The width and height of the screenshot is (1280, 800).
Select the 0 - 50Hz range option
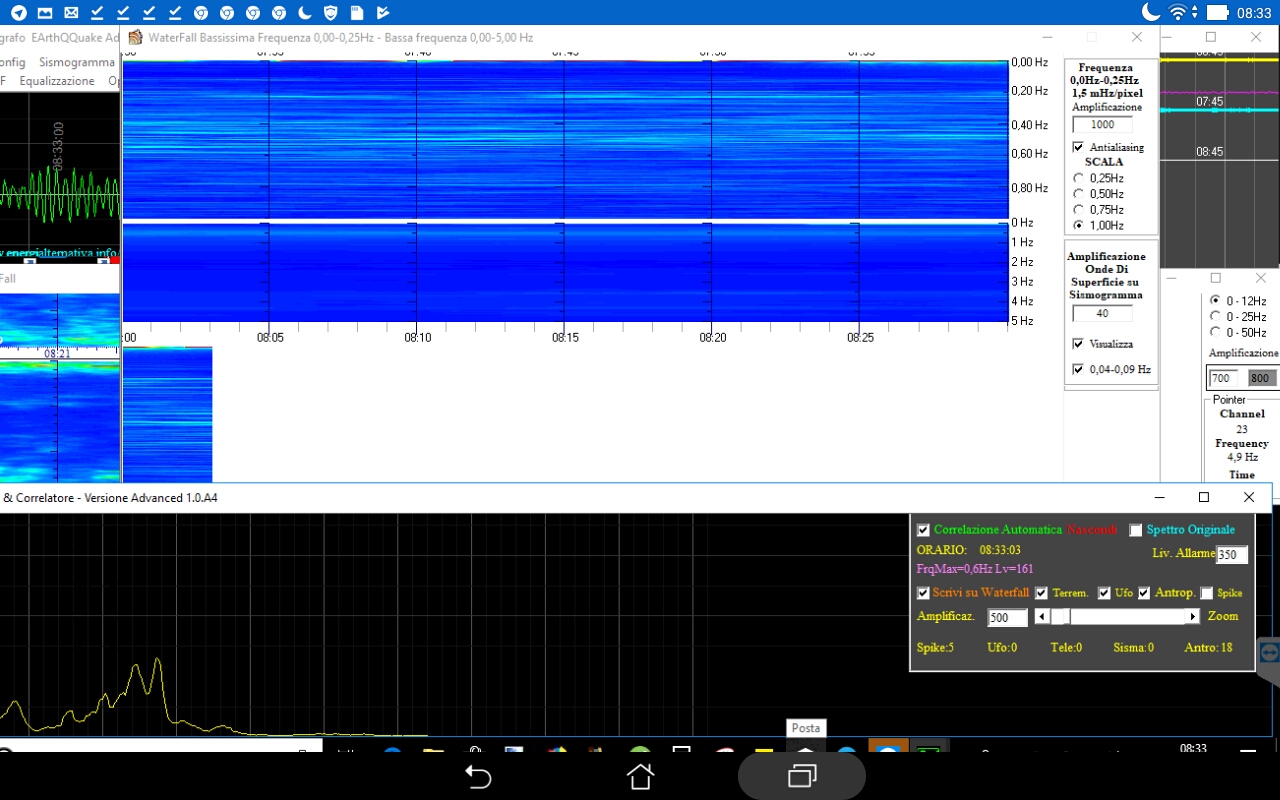point(1216,333)
